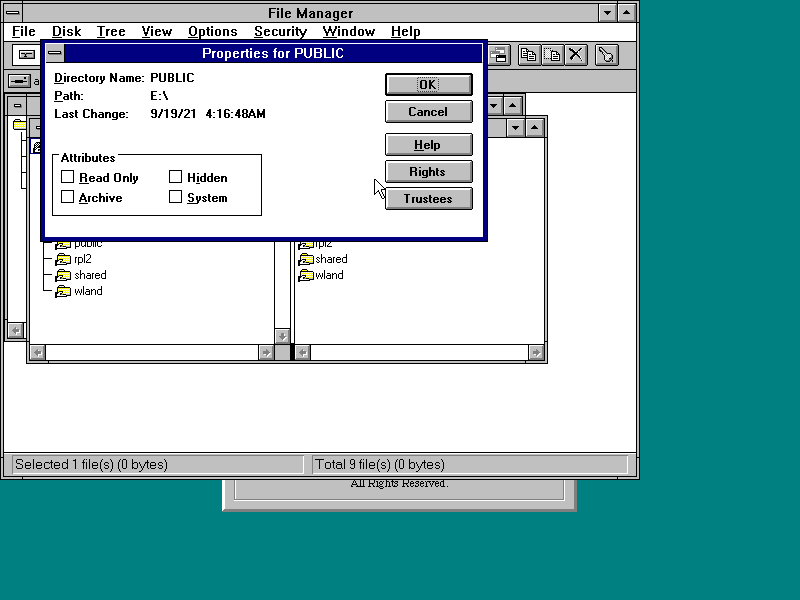Click the 'Selected 1 file(s)' status bar text
The image size is (800, 600).
pyautogui.click(x=91, y=465)
